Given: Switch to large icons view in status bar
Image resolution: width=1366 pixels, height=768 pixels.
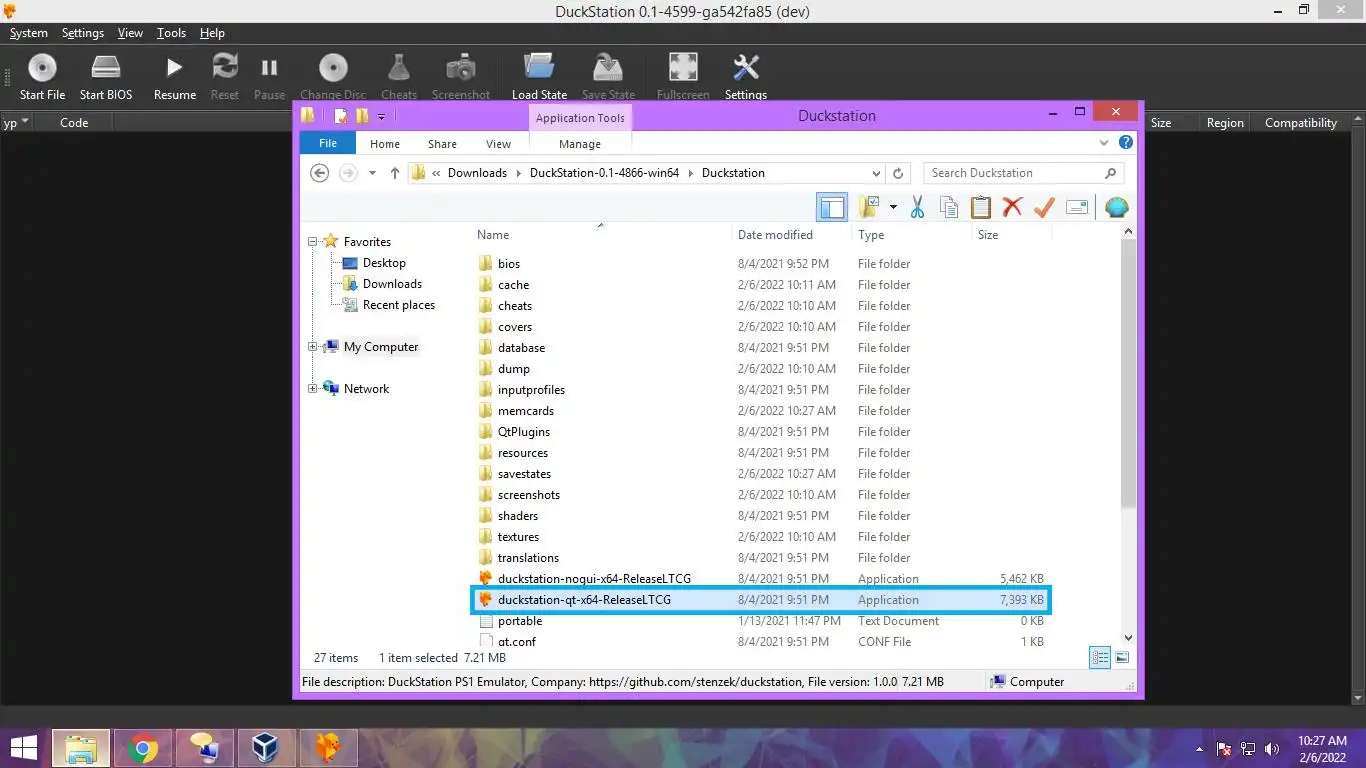Looking at the screenshot, I should (1122, 657).
